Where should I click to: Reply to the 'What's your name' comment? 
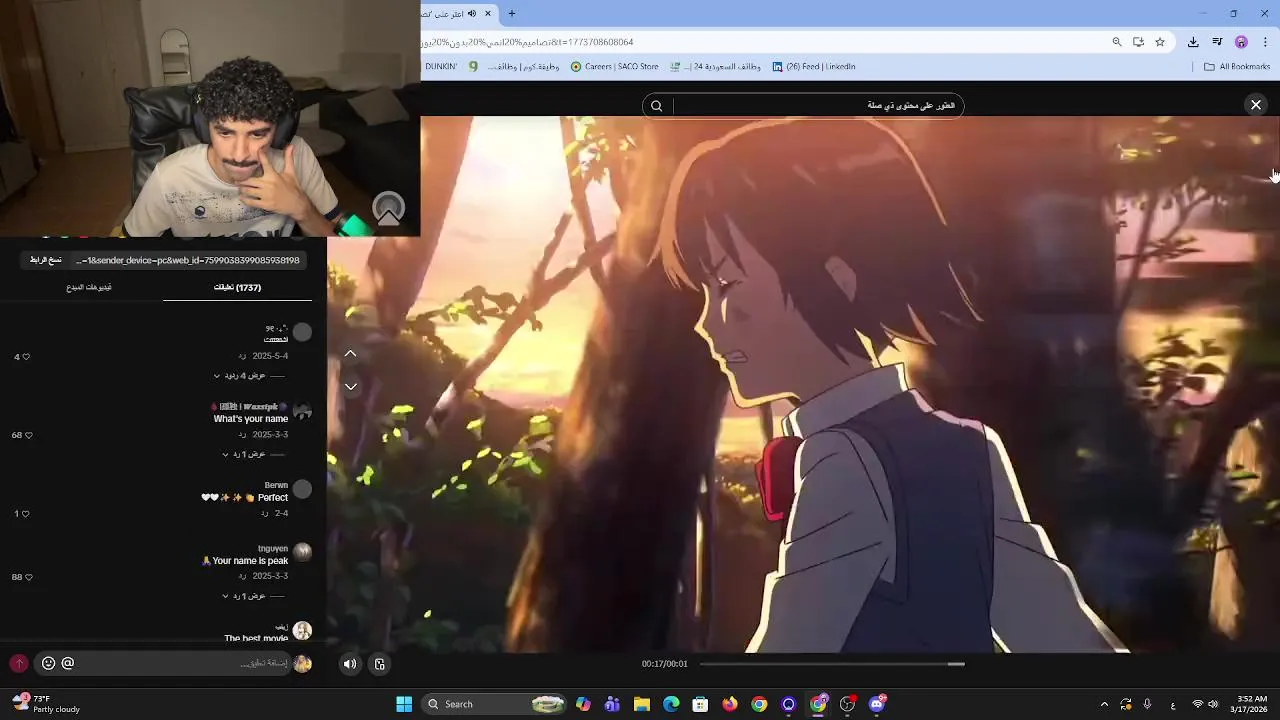(x=242, y=435)
